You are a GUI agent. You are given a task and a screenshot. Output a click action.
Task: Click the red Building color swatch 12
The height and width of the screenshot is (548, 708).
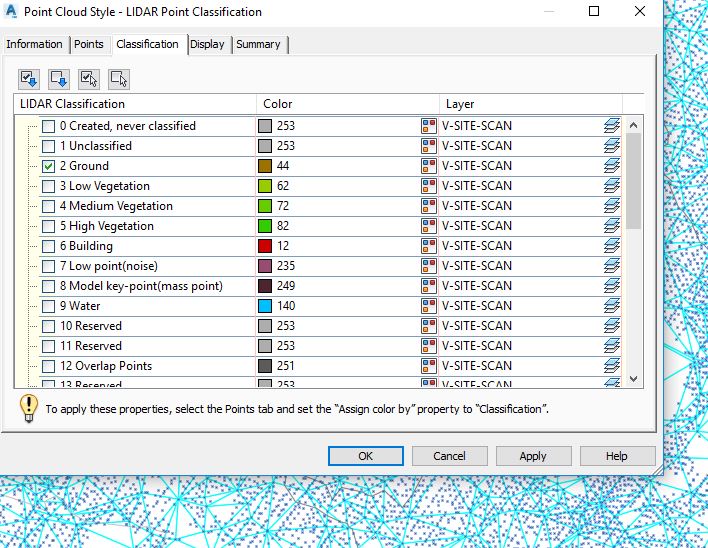pos(265,246)
